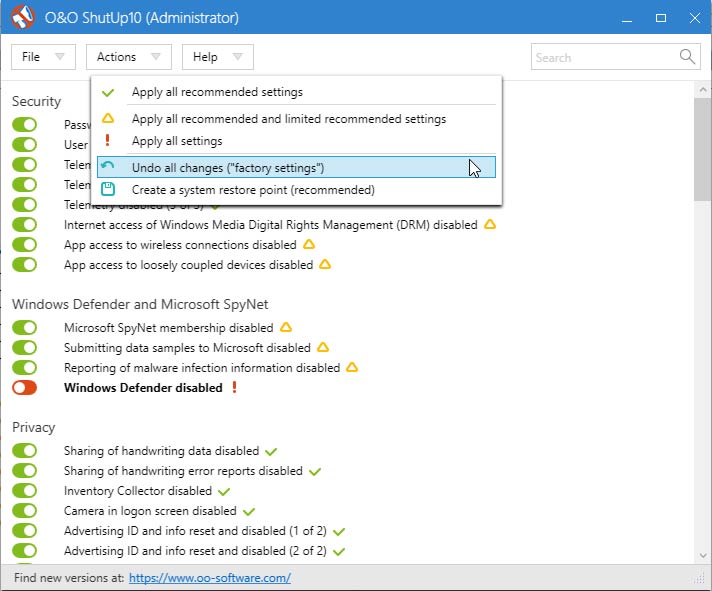Open the Help dropdown menu
Image resolution: width=712 pixels, height=591 pixels.
pyautogui.click(x=218, y=57)
